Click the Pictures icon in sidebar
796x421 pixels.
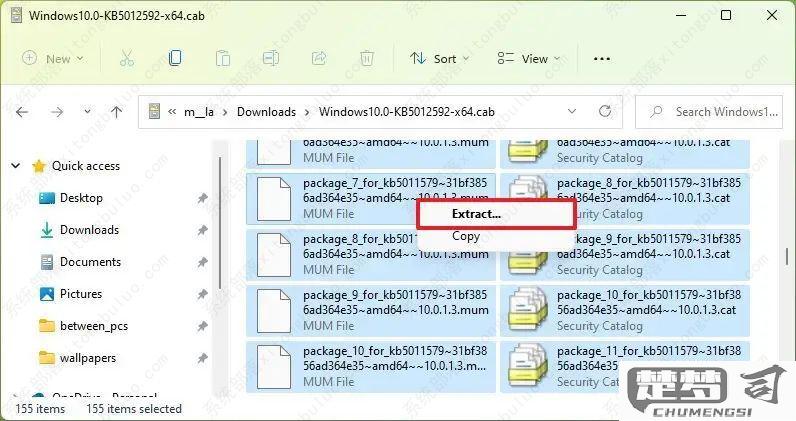click(x=47, y=294)
